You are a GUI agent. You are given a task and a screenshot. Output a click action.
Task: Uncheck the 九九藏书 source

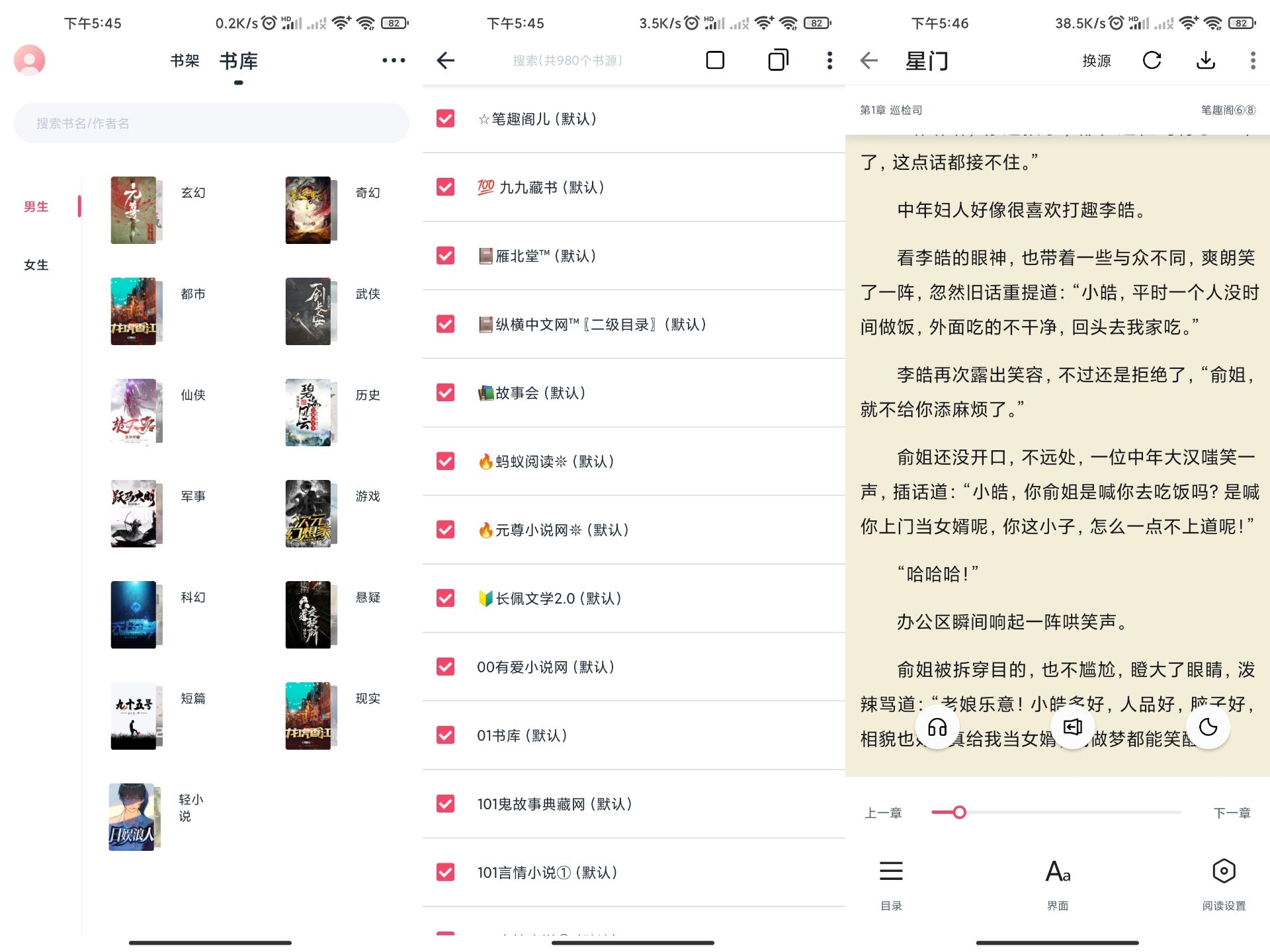[x=445, y=188]
